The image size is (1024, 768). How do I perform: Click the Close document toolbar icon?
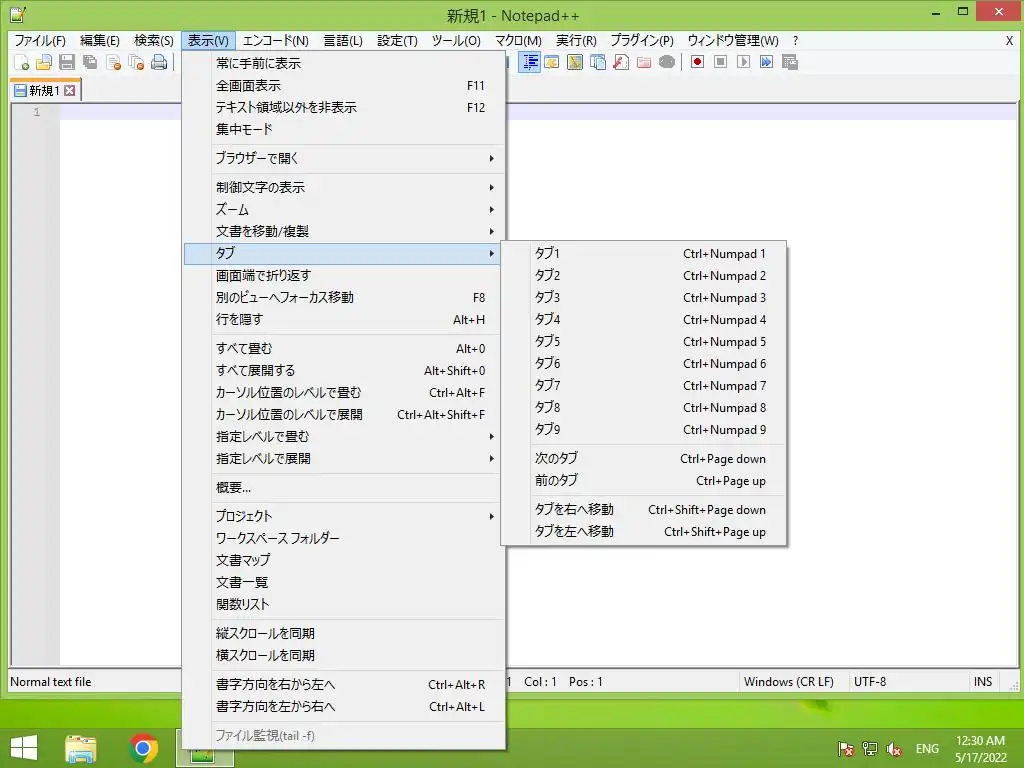[x=113, y=62]
